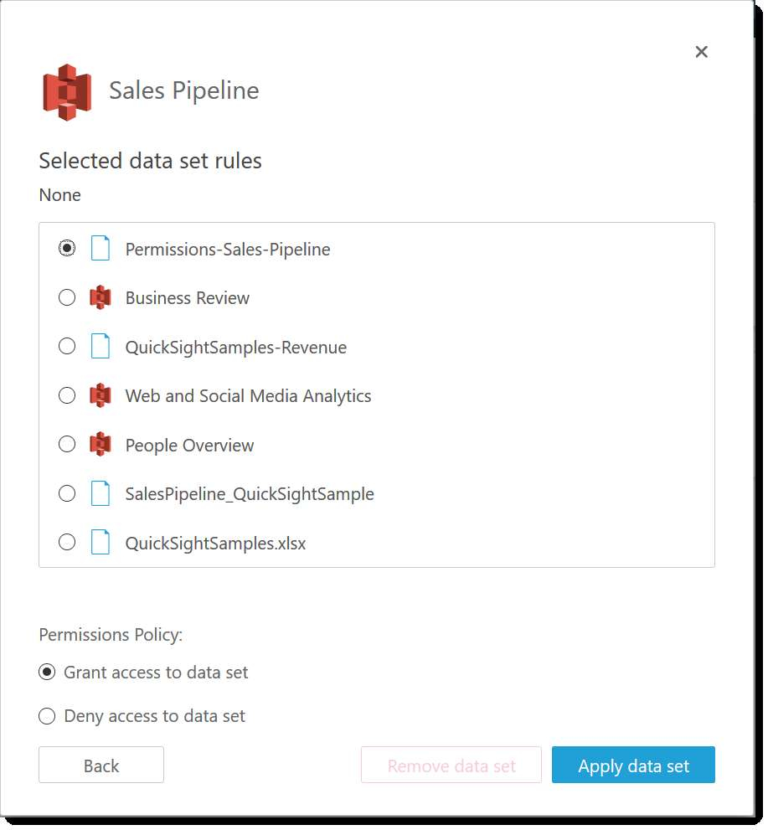
Task: Click the People Overview S3 icon
Action: click(100, 444)
